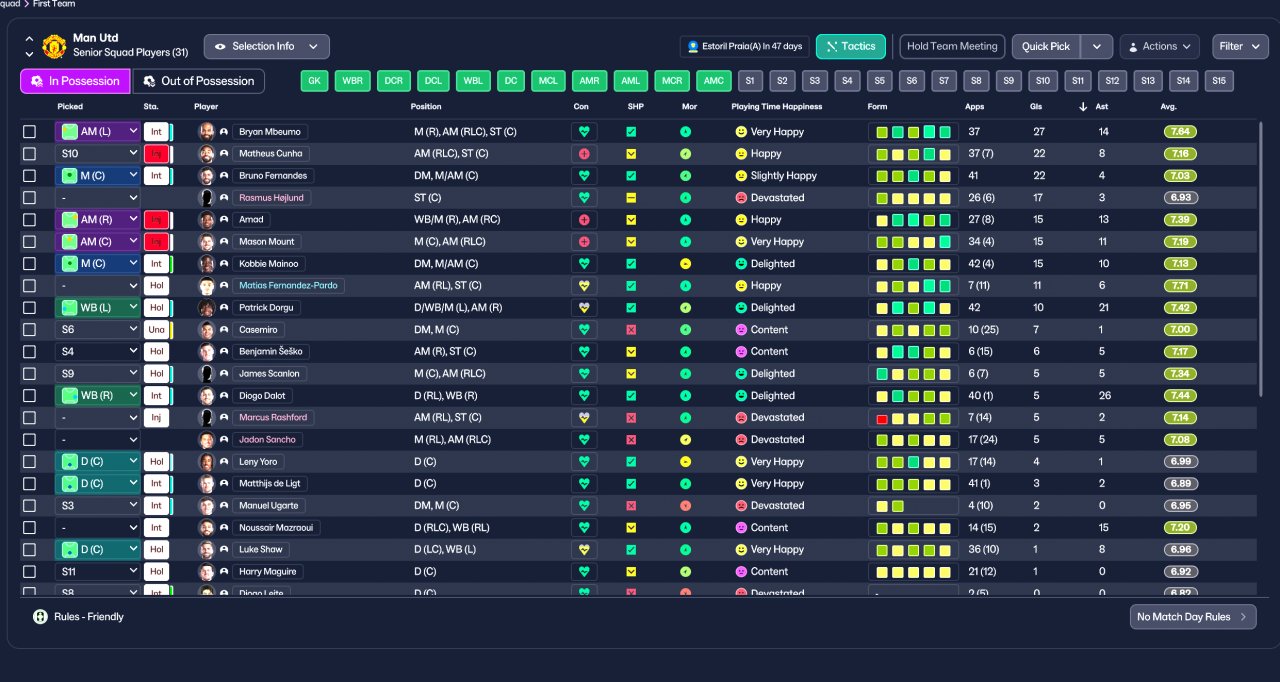Open Patrick Dorgu's WB (L) picked dropdown
The height and width of the screenshot is (682, 1280).
pyautogui.click(x=98, y=308)
